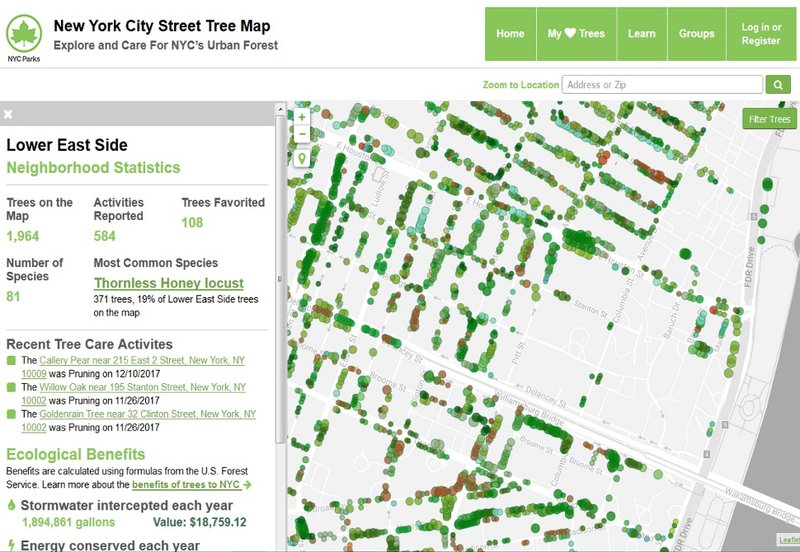Click the New York City Street Tree Map title
This screenshot has width=800, height=552.
(162, 26)
